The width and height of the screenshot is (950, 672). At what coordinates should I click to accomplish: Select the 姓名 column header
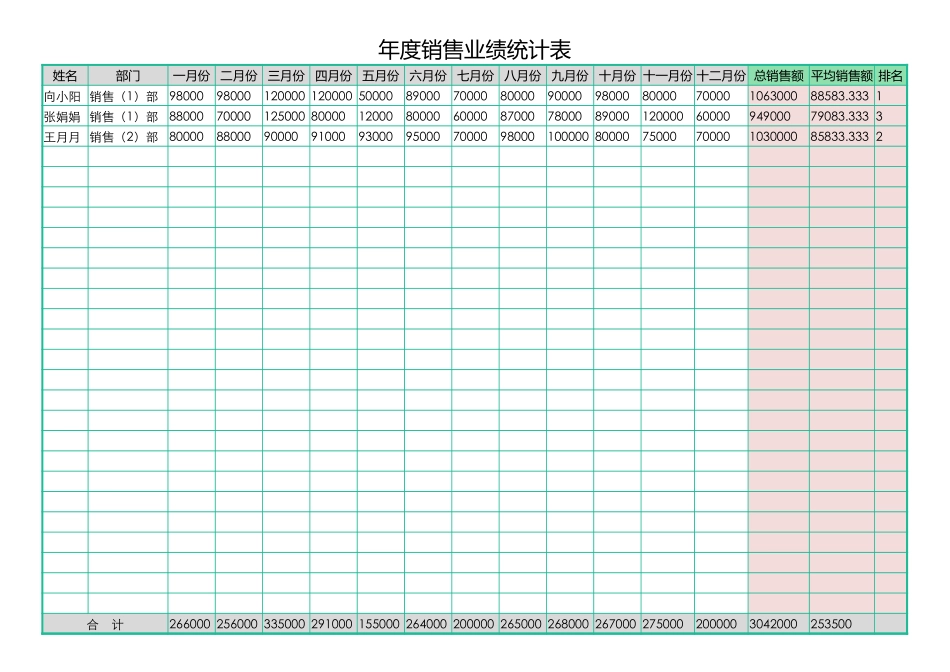point(65,76)
